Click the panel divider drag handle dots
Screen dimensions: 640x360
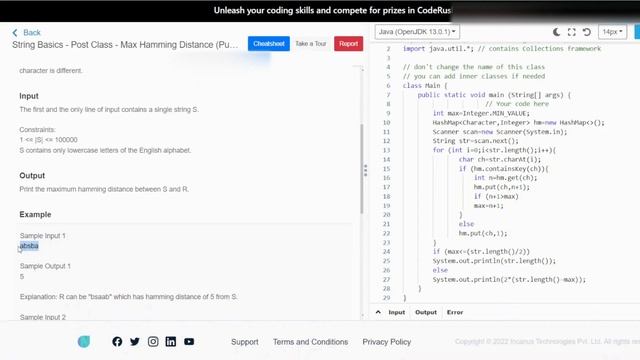pyautogui.click(x=365, y=170)
